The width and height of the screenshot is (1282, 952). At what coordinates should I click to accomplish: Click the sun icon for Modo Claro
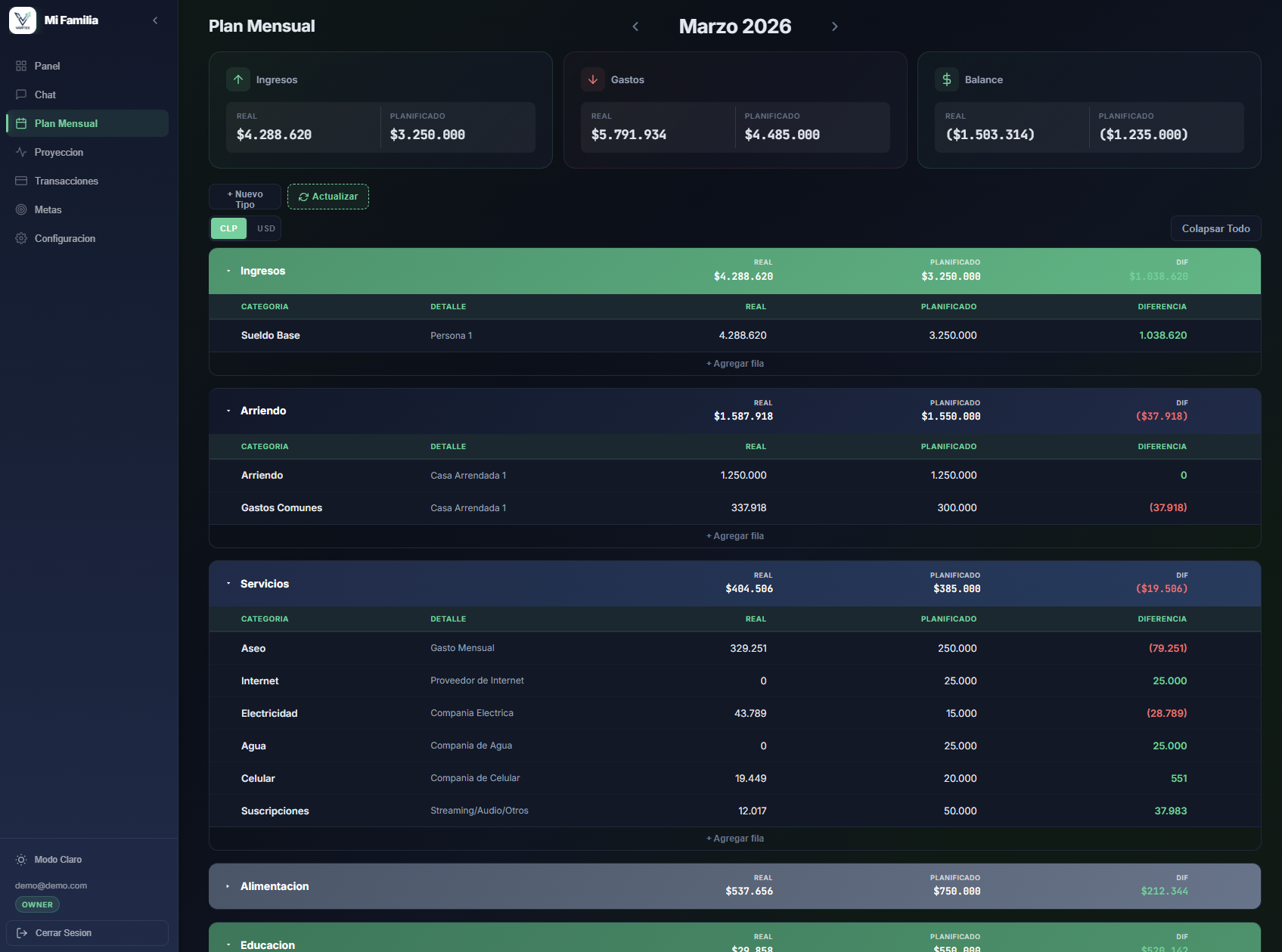[21, 860]
